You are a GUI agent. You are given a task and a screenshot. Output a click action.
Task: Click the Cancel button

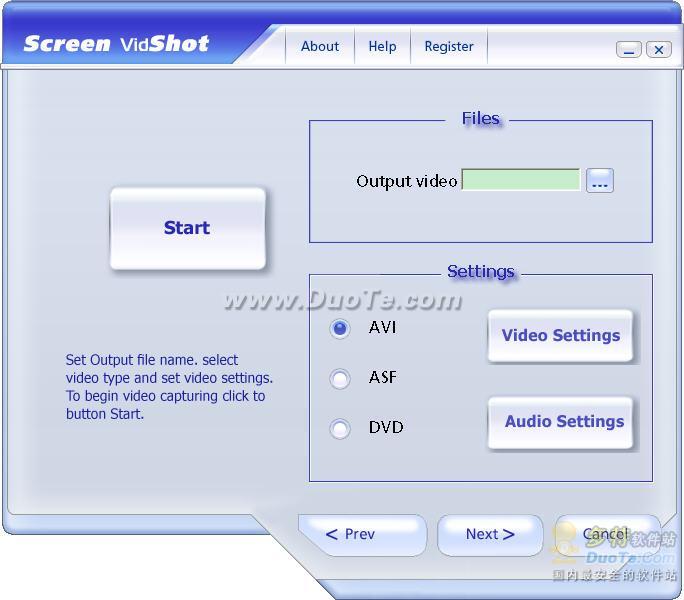tap(607, 535)
